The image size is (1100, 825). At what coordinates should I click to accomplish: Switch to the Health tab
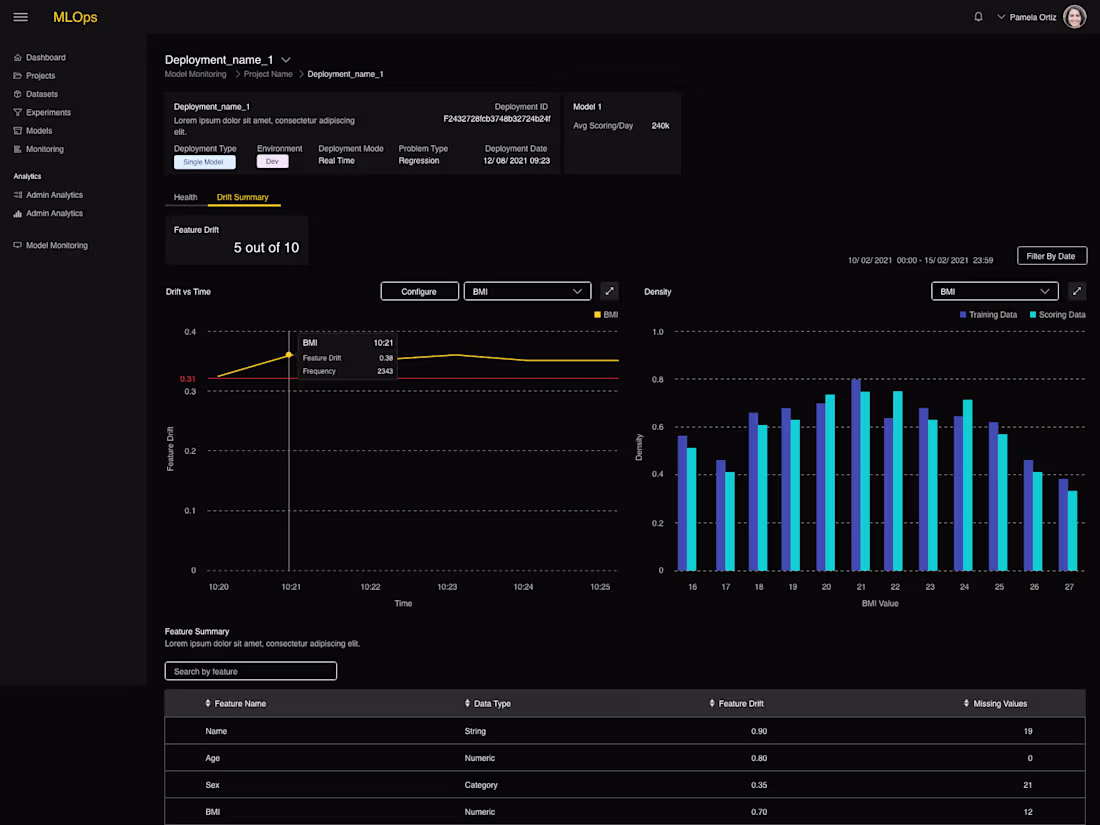click(x=186, y=197)
